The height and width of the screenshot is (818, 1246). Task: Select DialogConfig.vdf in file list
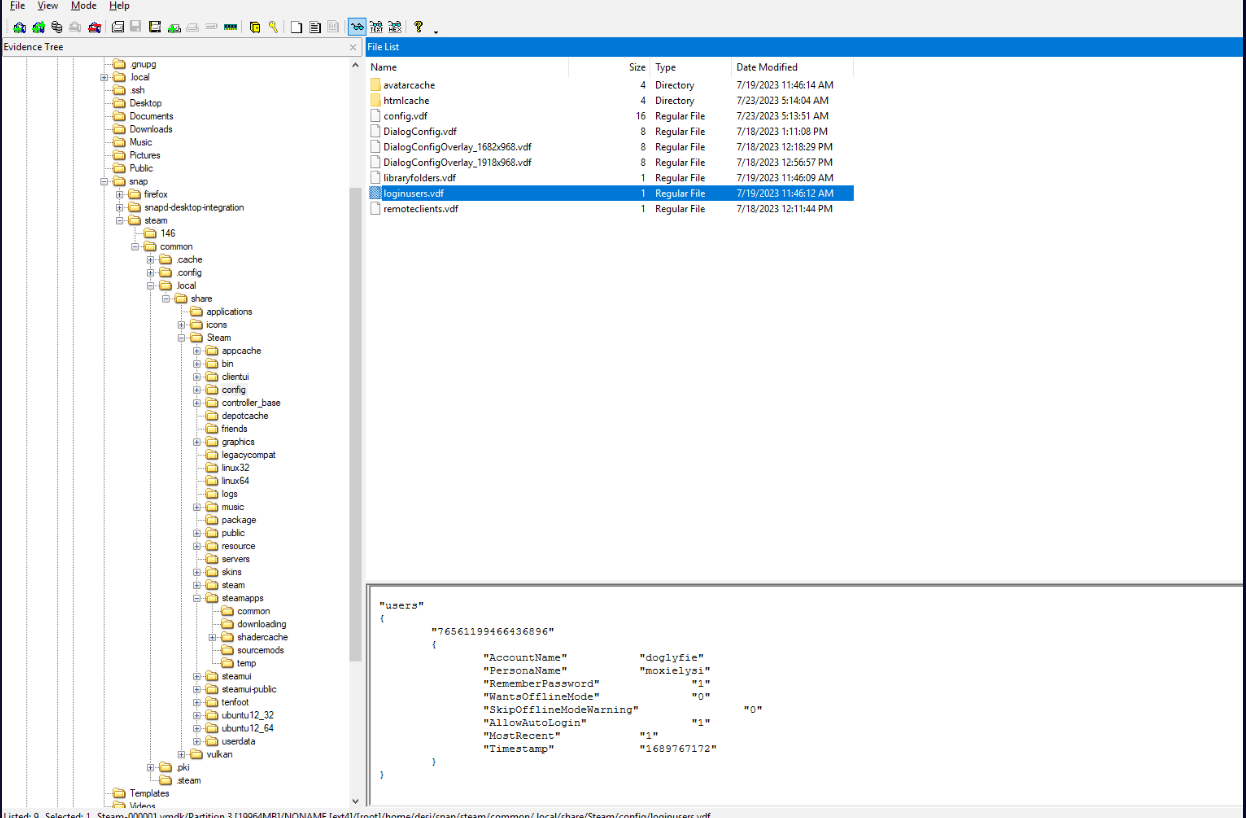point(420,131)
